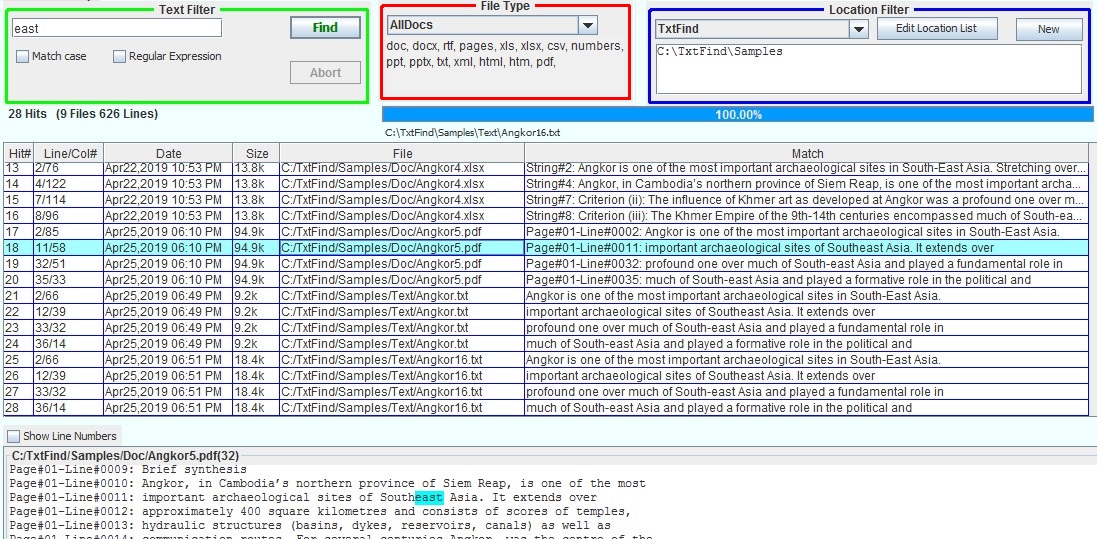
Task: Click the Abort button
Action: pos(325,73)
